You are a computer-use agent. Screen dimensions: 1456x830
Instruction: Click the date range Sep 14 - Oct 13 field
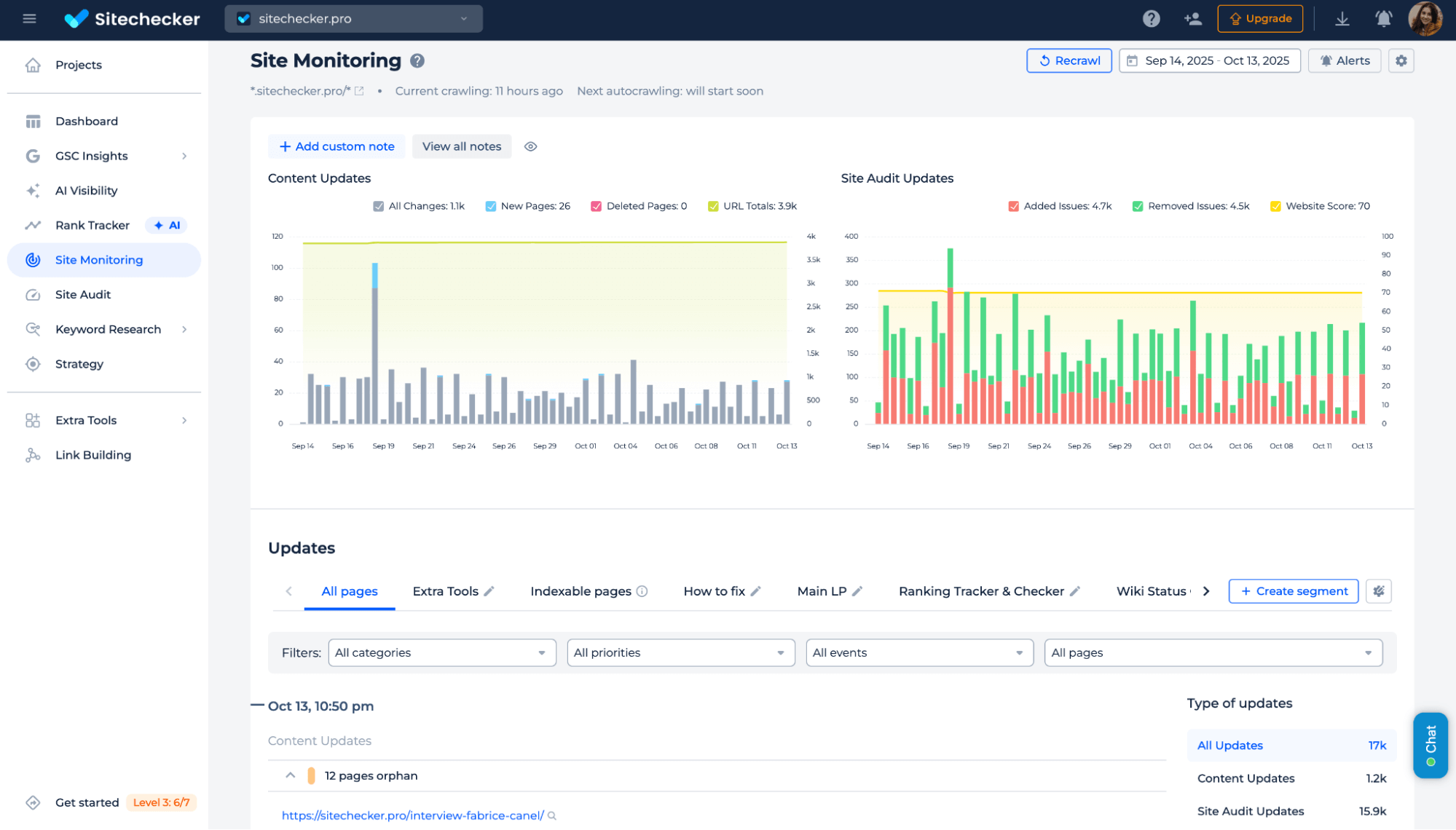1209,61
